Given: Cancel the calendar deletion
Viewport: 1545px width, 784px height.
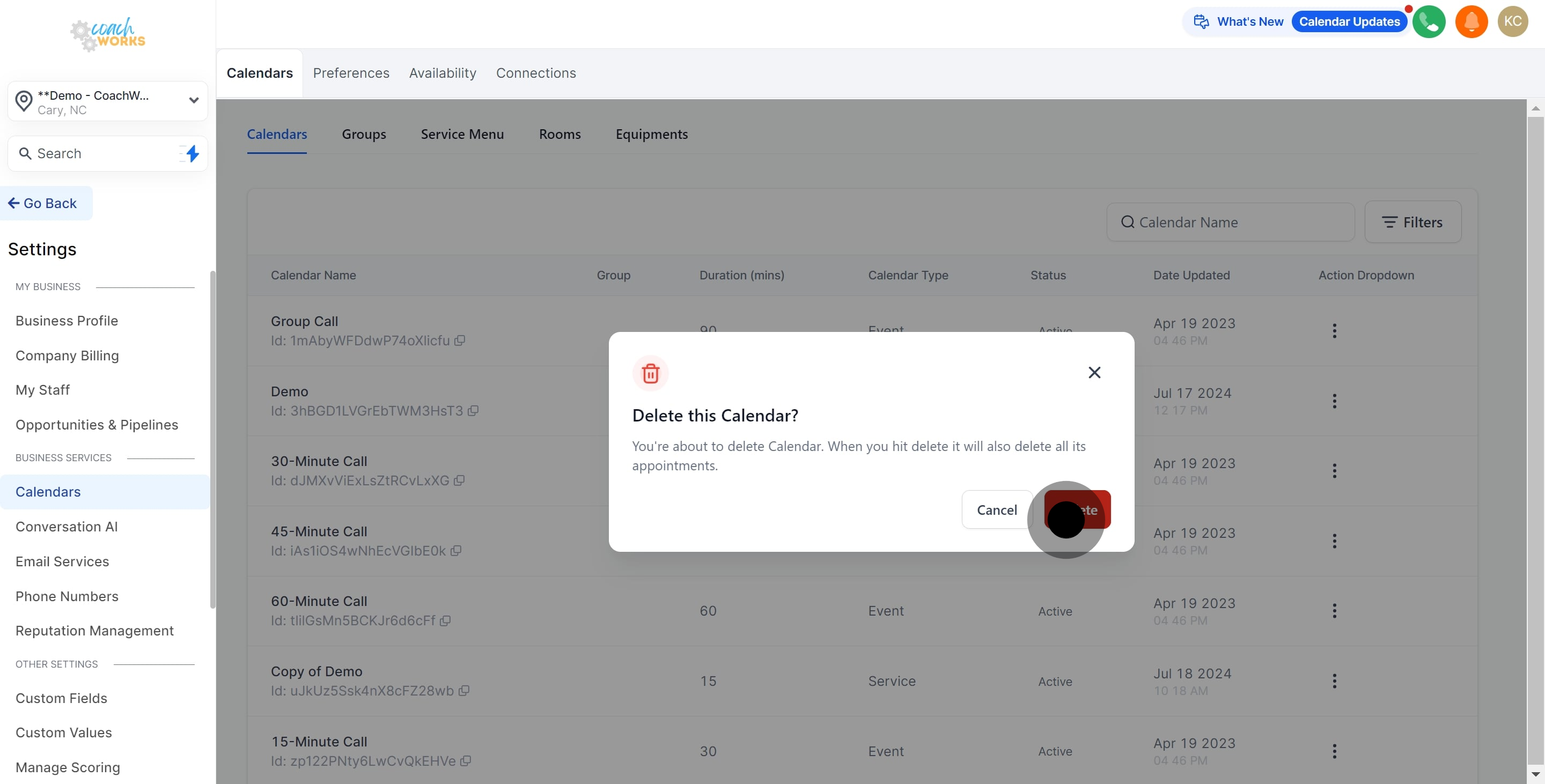Looking at the screenshot, I should point(996,510).
